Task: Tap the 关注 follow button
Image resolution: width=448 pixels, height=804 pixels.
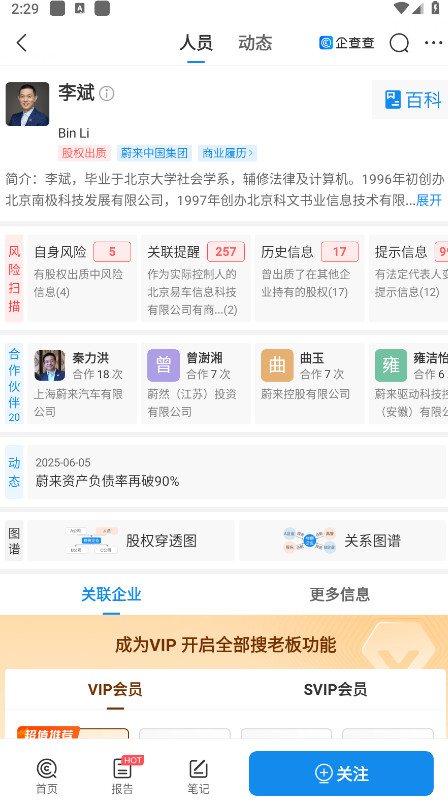Action: [x=341, y=773]
